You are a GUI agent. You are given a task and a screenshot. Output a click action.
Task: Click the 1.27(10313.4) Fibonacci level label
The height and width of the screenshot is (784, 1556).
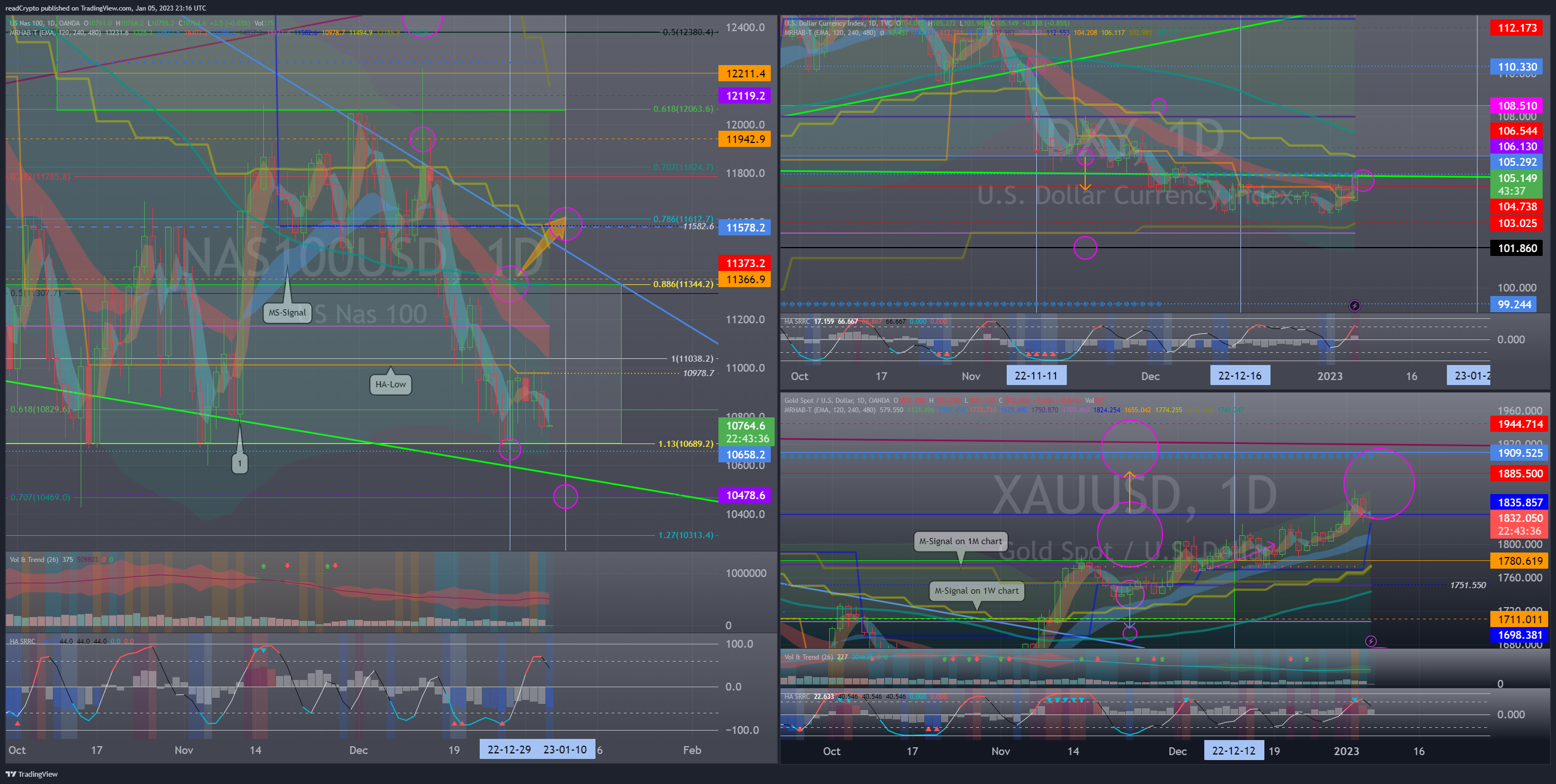tap(686, 535)
